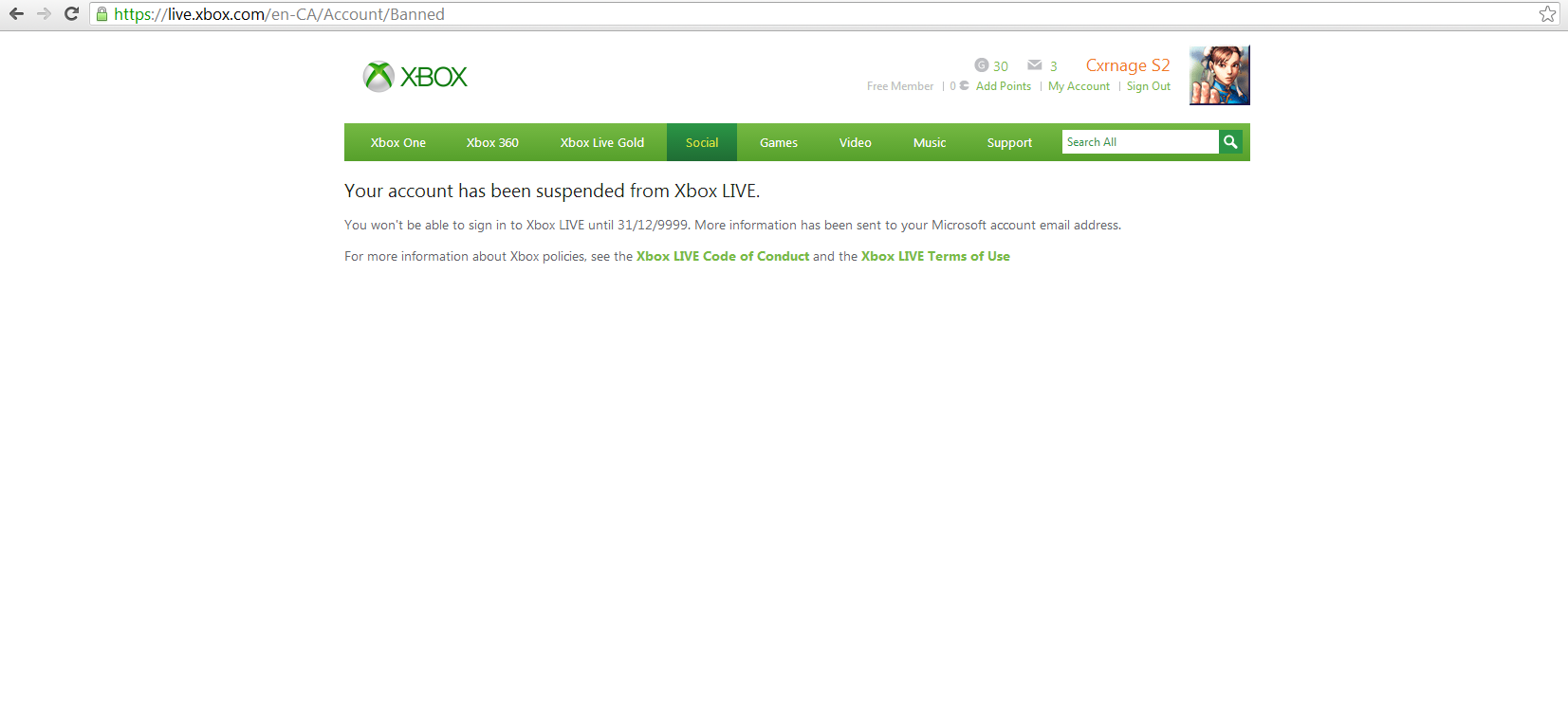Click the browser forward arrow
1568x711 pixels.
tap(44, 14)
